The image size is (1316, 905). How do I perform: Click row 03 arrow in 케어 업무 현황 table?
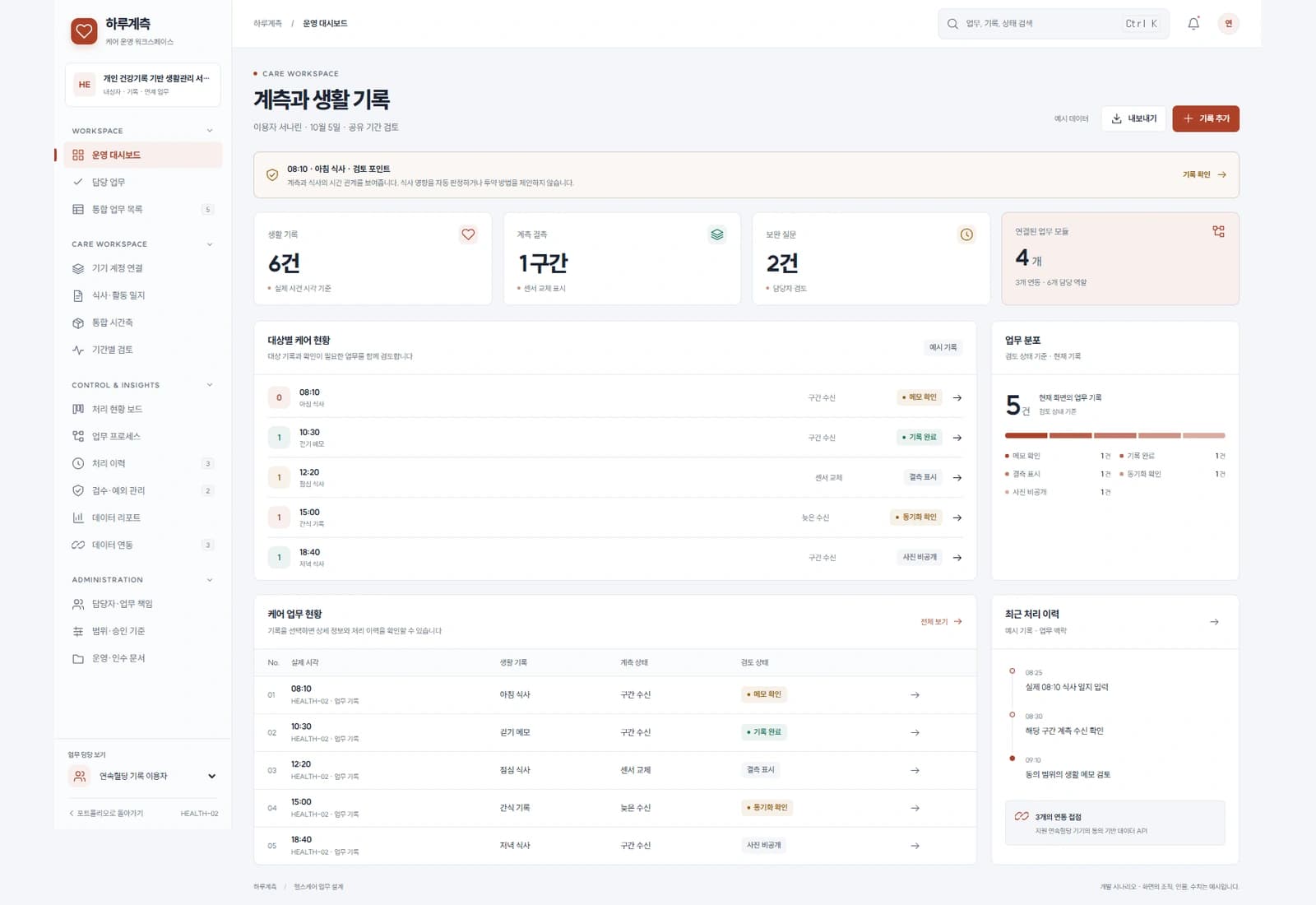915,771
